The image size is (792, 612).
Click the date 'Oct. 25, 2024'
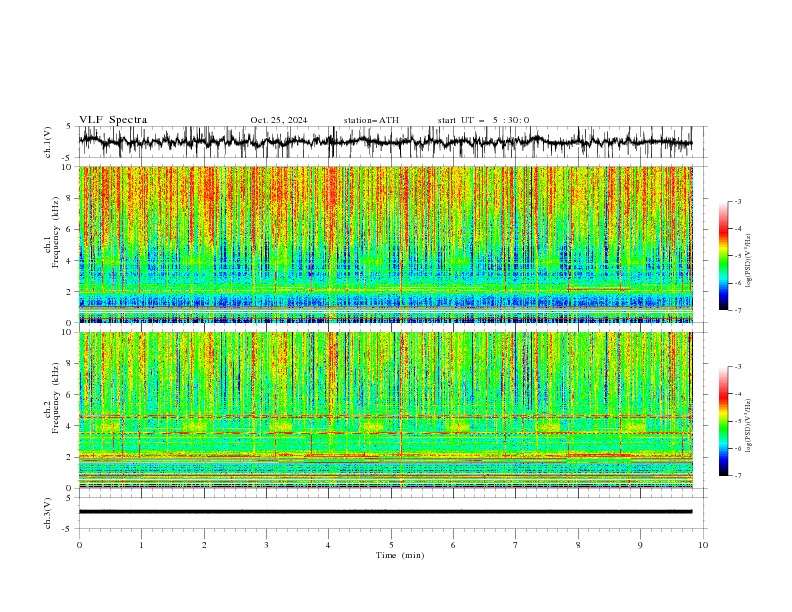pyautogui.click(x=279, y=120)
